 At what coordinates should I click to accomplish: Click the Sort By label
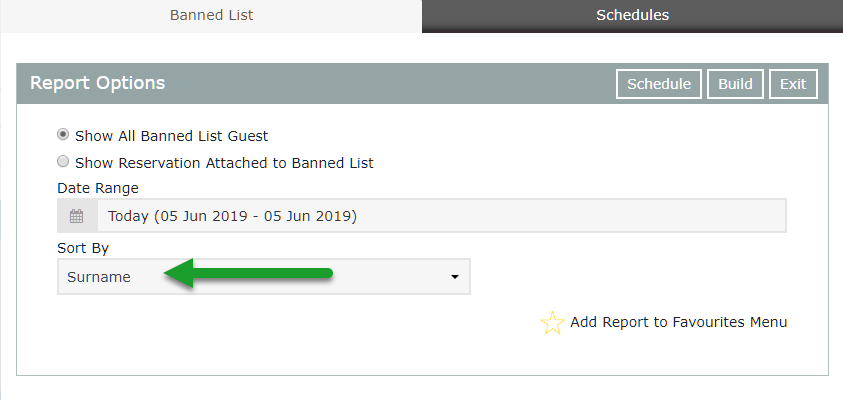(x=83, y=248)
